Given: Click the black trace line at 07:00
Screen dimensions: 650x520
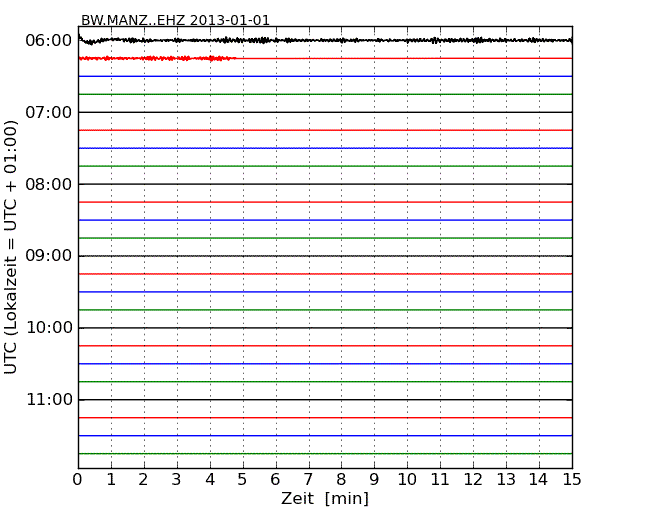Looking at the screenshot, I should pyautogui.click(x=325, y=112).
